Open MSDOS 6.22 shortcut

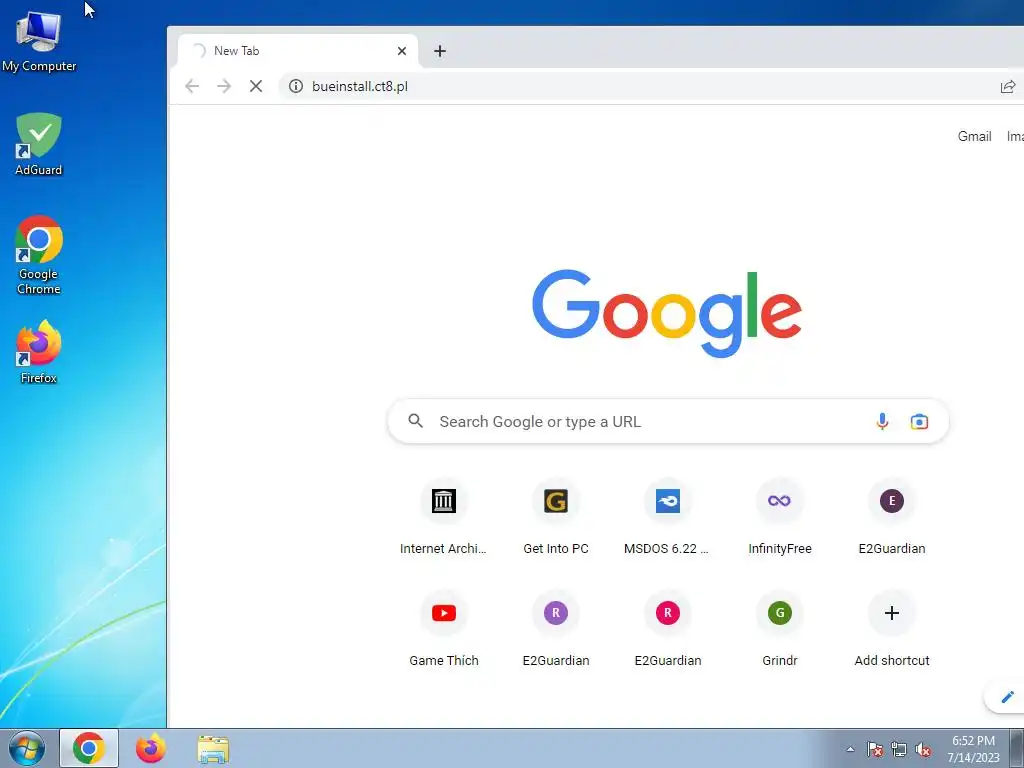pos(667,517)
